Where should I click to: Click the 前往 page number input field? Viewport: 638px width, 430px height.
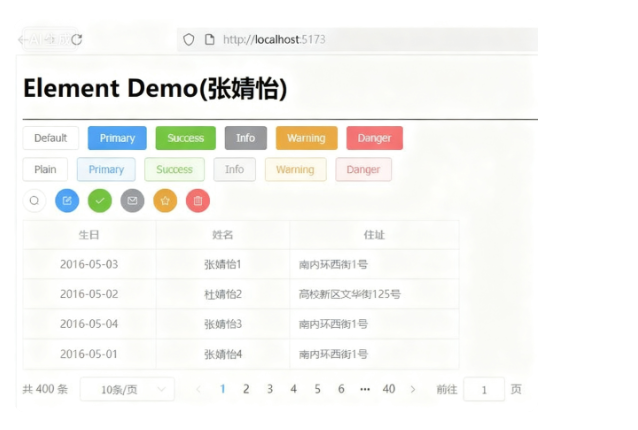click(484, 389)
